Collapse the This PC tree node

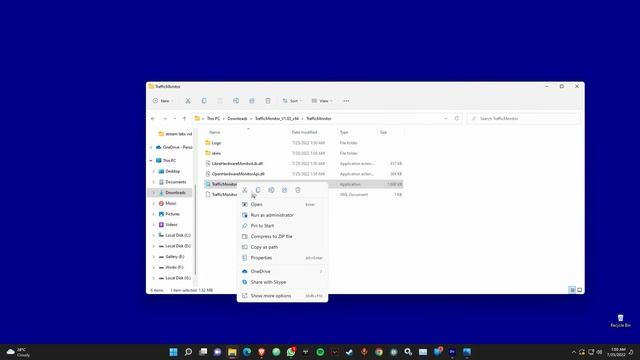tap(151, 161)
